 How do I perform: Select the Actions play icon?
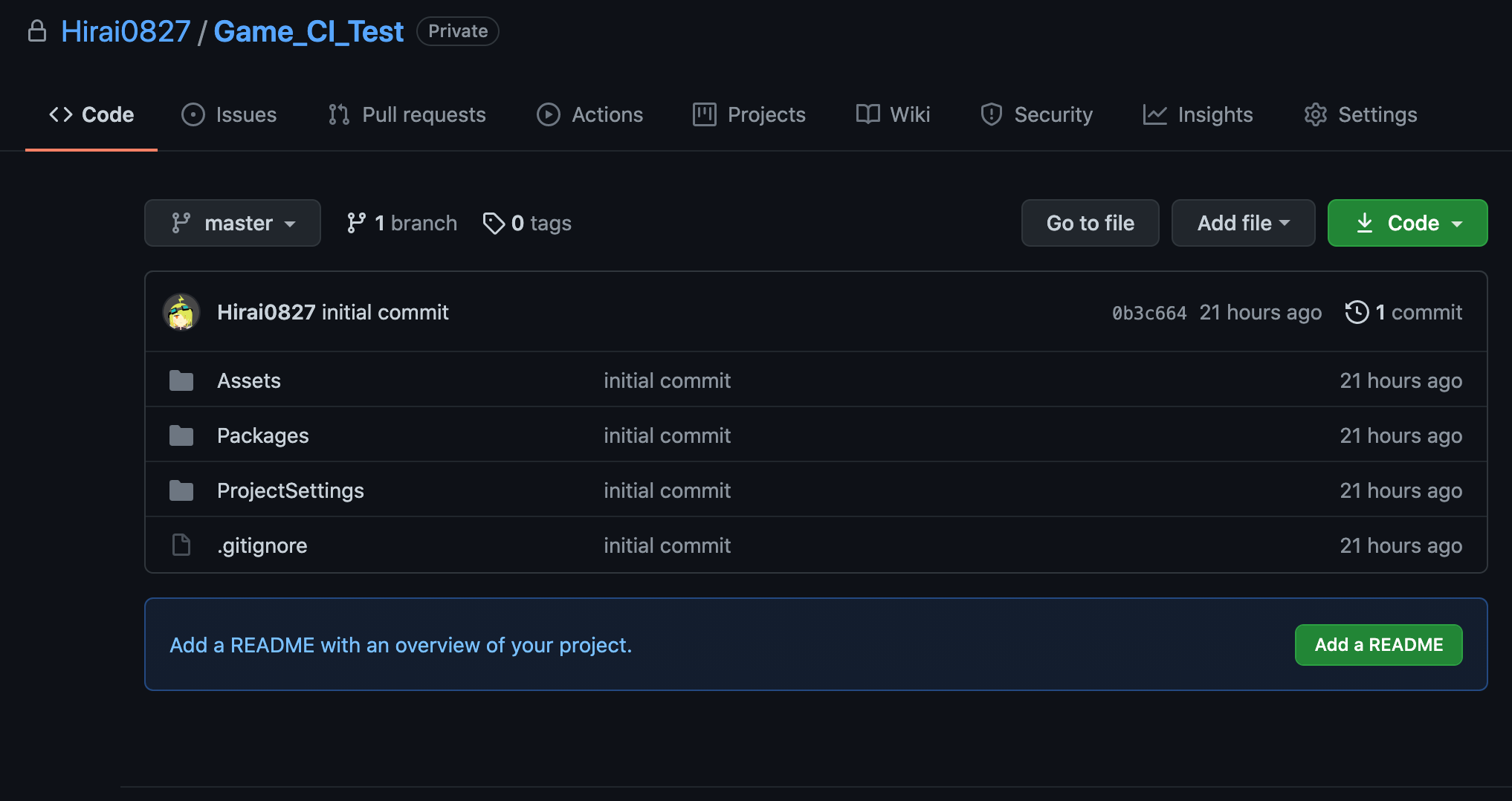pyautogui.click(x=548, y=114)
